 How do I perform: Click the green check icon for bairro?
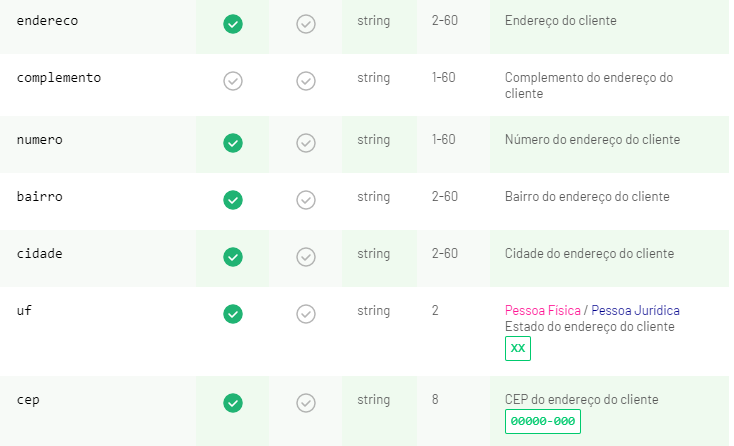233,200
